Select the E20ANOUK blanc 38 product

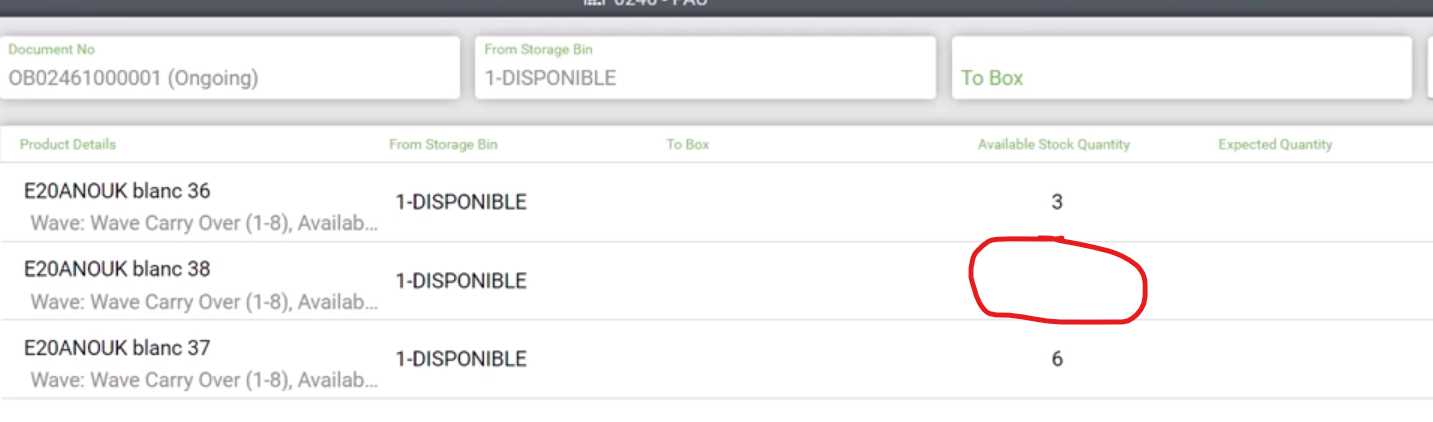[117, 269]
